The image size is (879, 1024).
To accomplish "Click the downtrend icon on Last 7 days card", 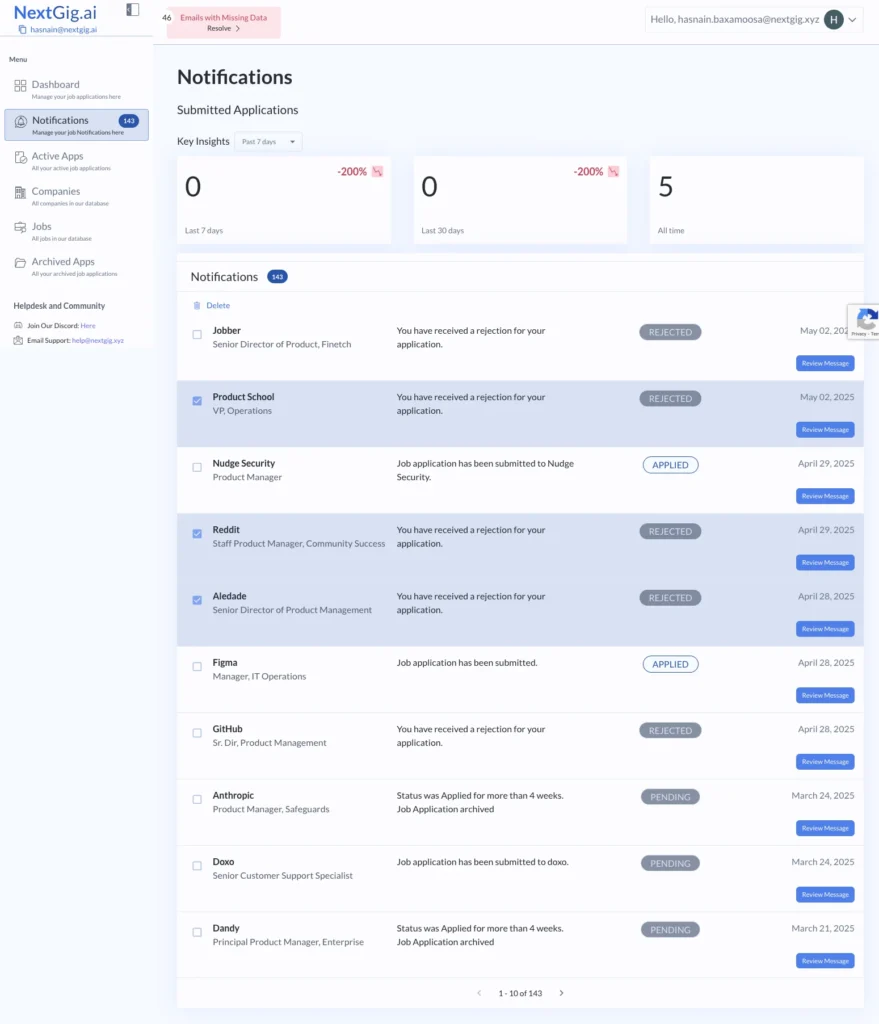I will coord(377,172).
